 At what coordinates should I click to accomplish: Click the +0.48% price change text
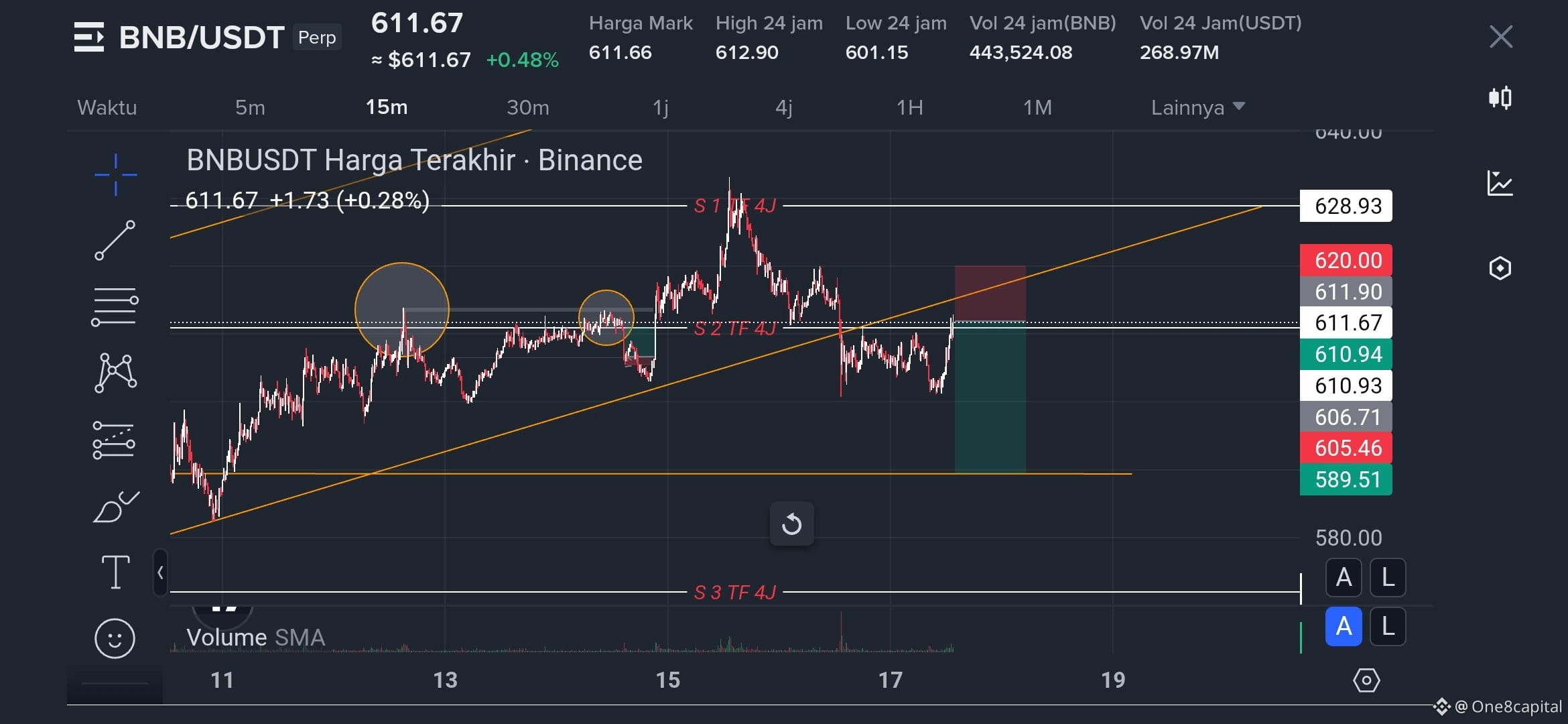(523, 60)
